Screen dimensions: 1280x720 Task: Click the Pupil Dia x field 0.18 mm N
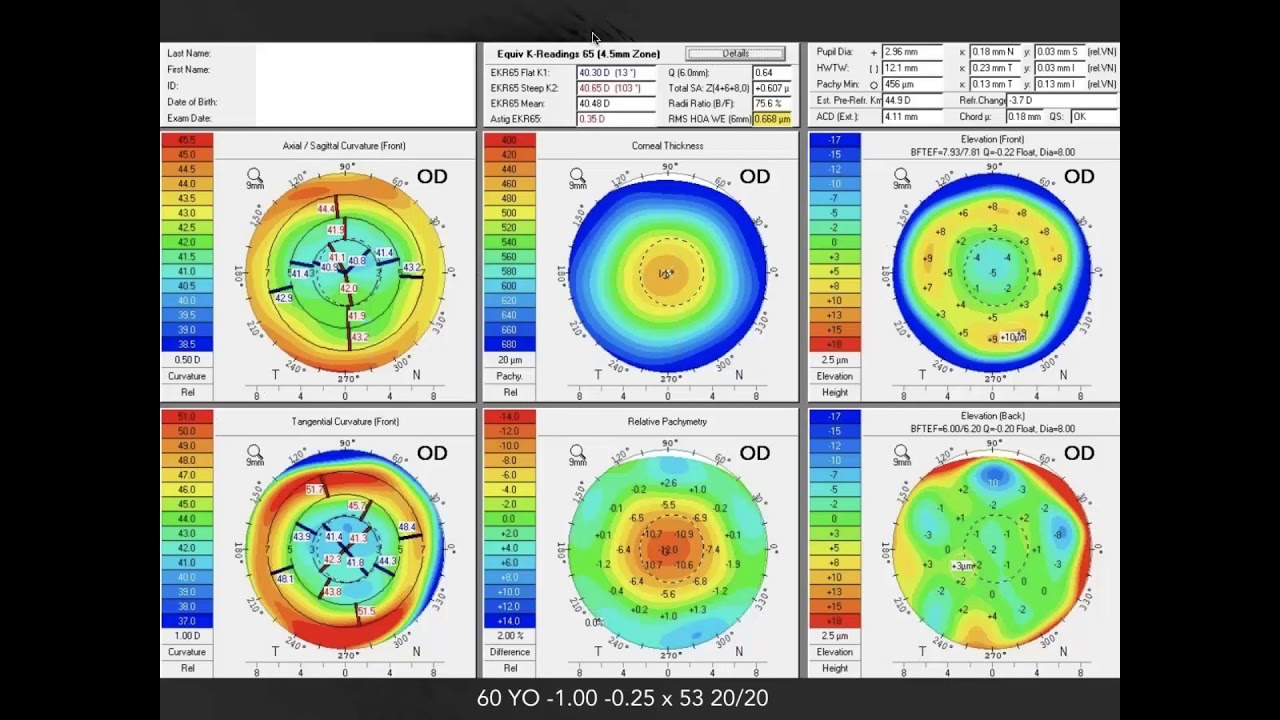click(x=994, y=52)
